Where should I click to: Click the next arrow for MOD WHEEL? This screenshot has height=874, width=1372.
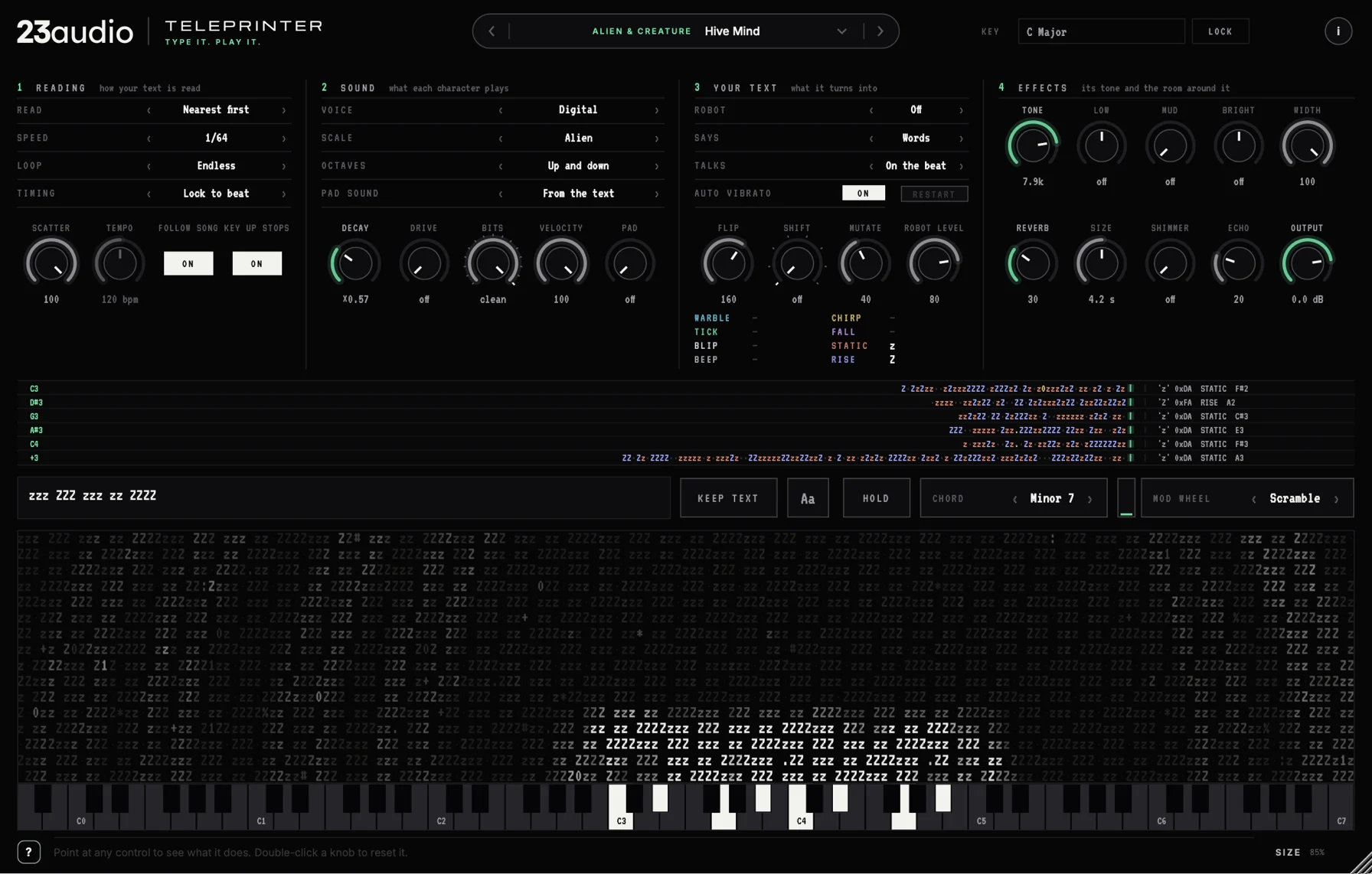click(1337, 499)
